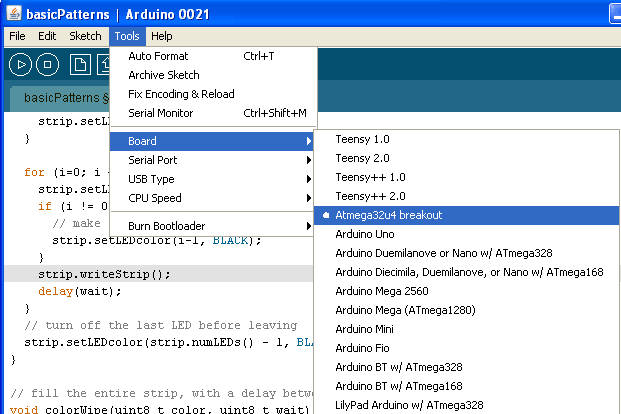This screenshot has height=414, width=621.
Task: Choose Arduino Uno as the board
Action: tap(364, 234)
